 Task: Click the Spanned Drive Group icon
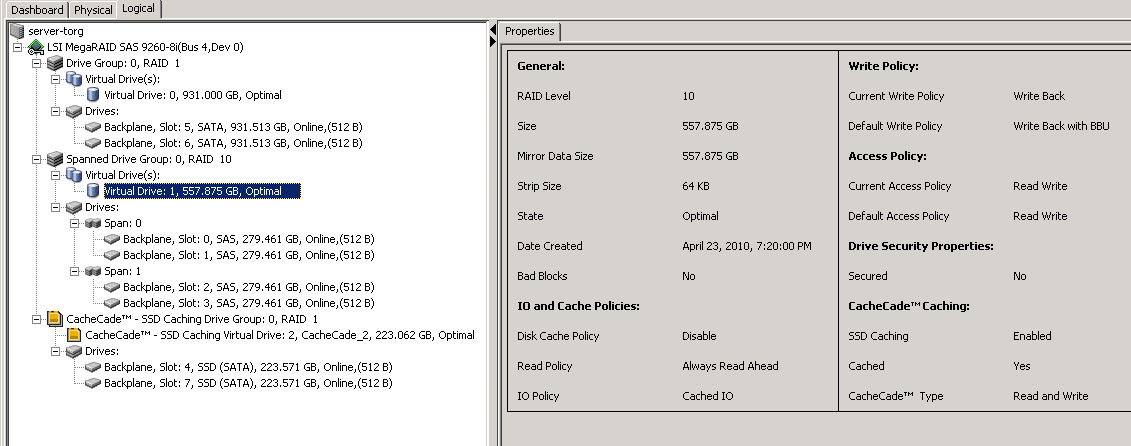click(56, 159)
